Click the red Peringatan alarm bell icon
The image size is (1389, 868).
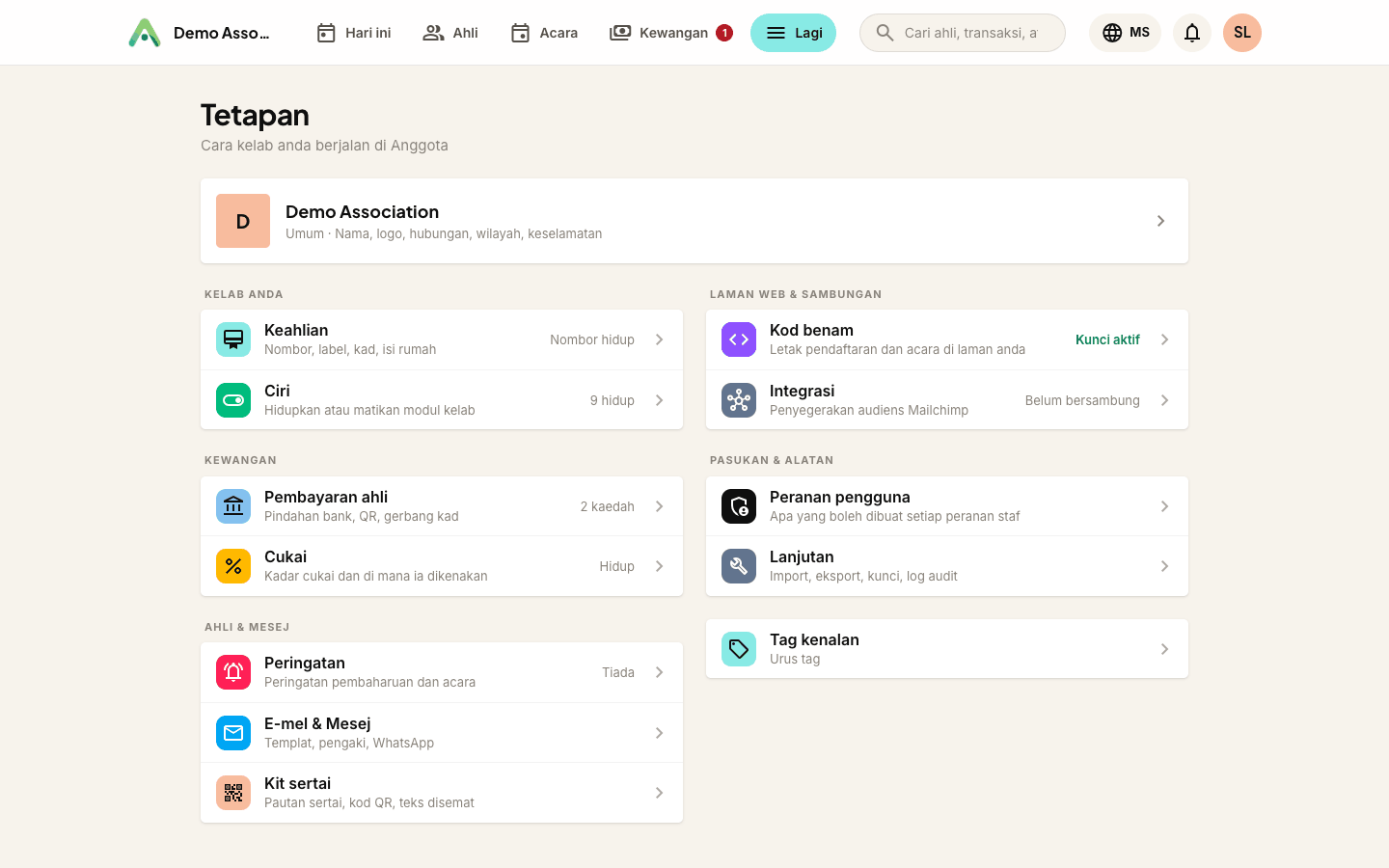pyautogui.click(x=233, y=672)
